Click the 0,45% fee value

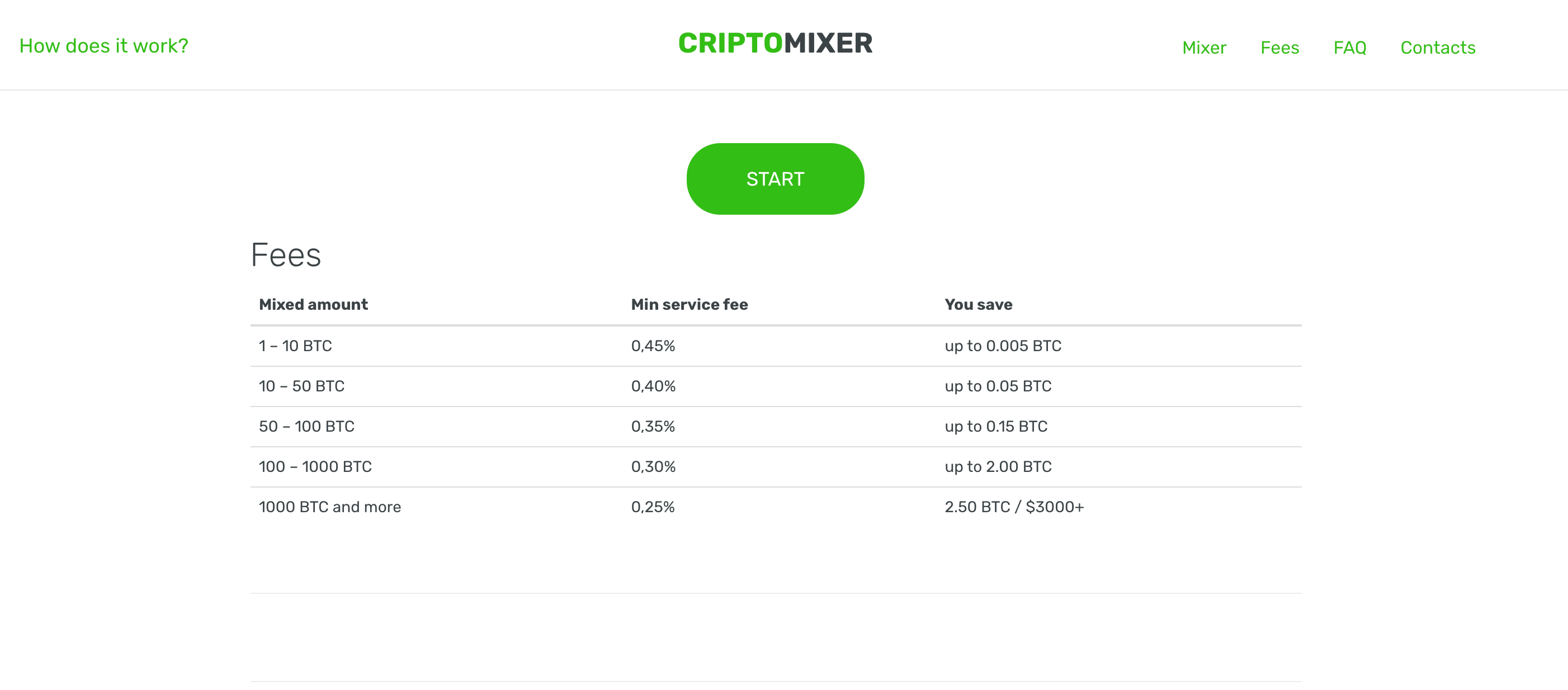point(653,346)
